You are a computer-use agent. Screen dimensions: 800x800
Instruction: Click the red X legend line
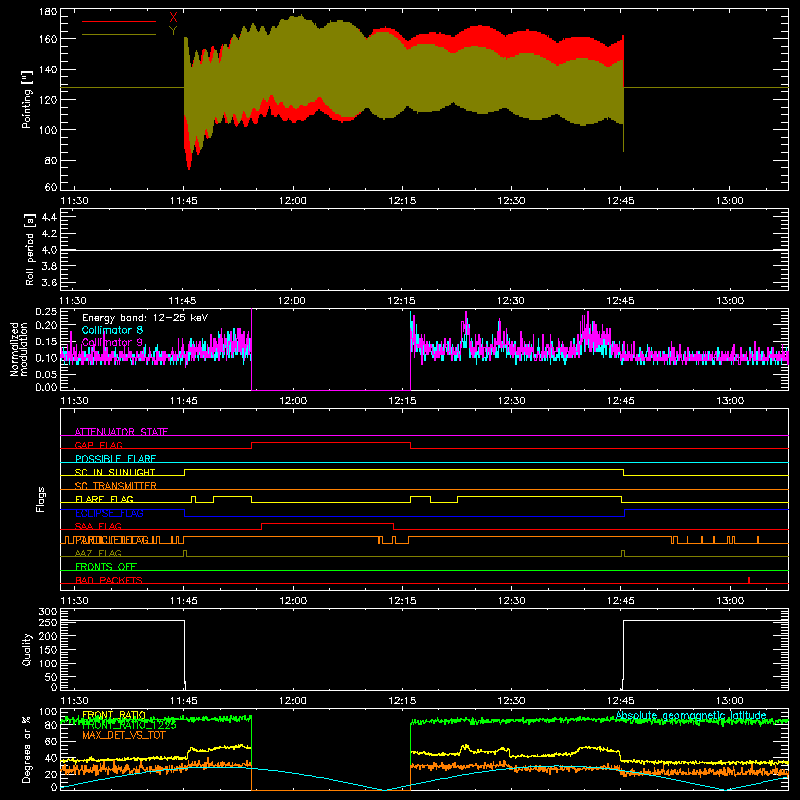coord(119,21)
